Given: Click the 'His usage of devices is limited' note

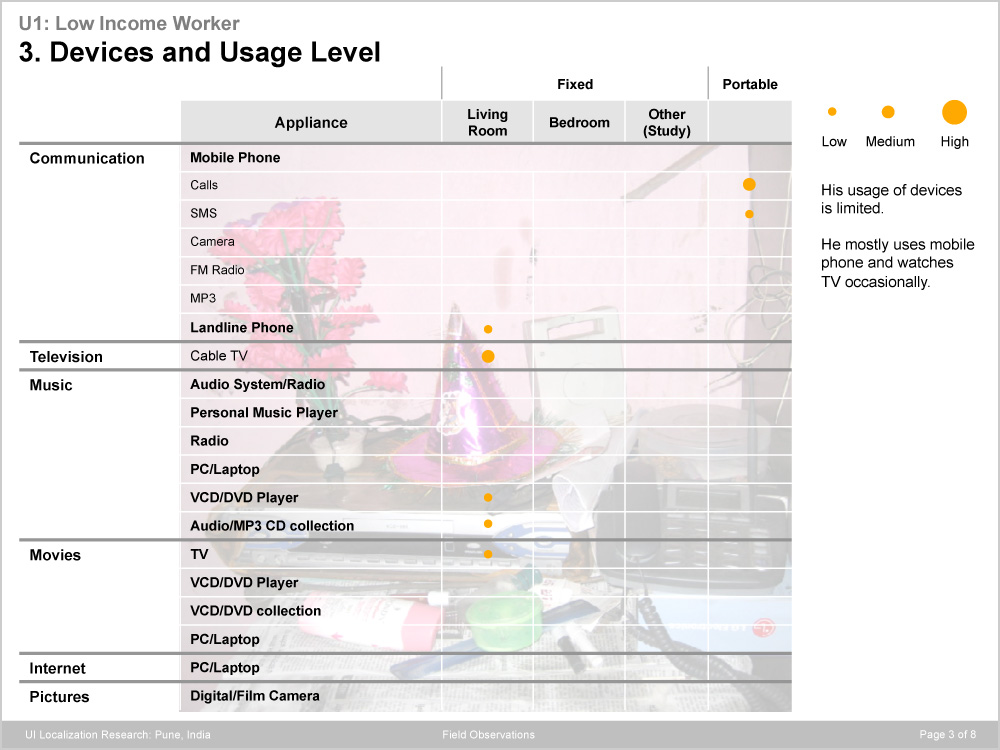Looking at the screenshot, I should tap(891, 199).
